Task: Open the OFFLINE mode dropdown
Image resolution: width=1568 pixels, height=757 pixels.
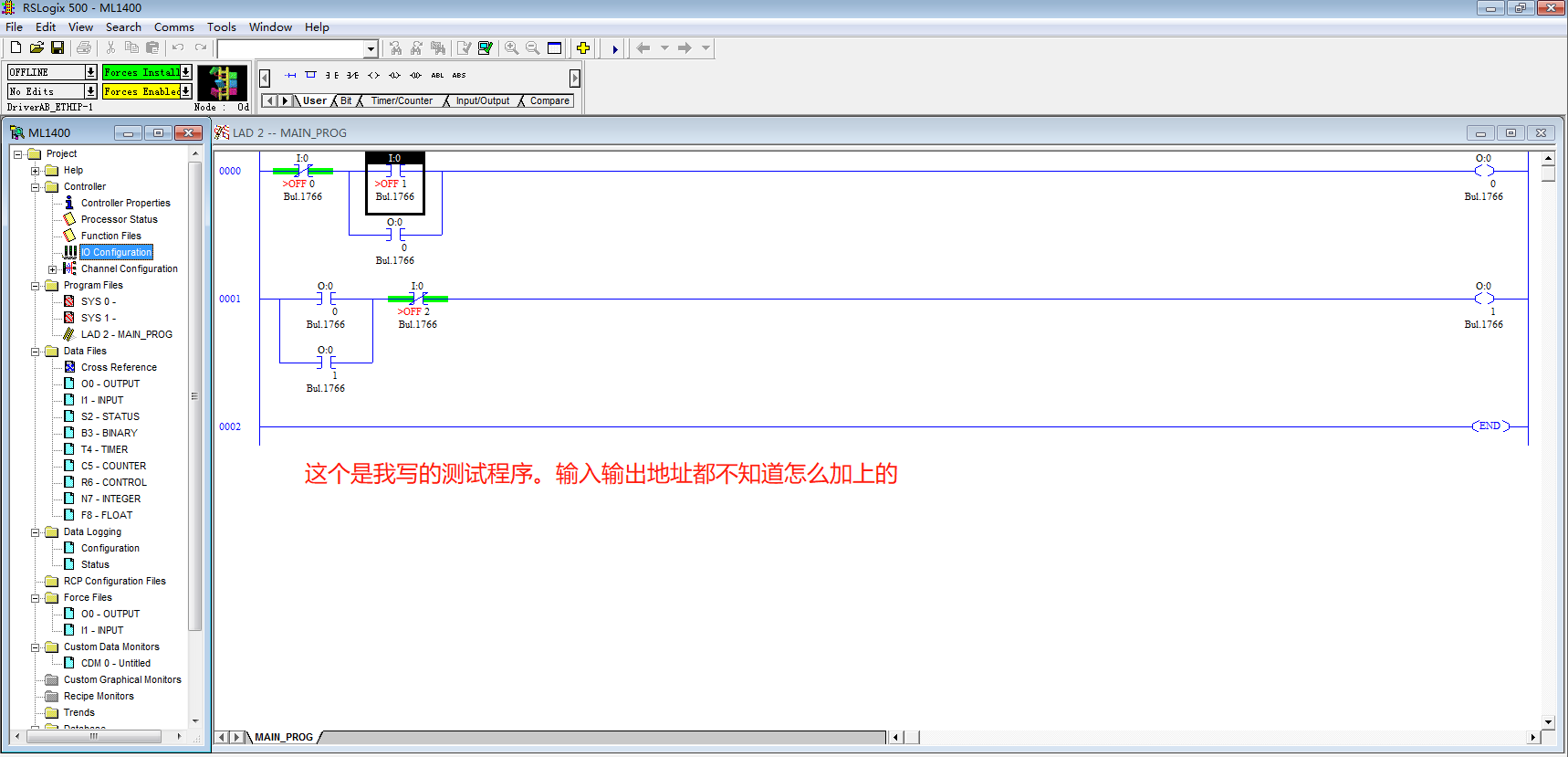Action: [x=90, y=72]
